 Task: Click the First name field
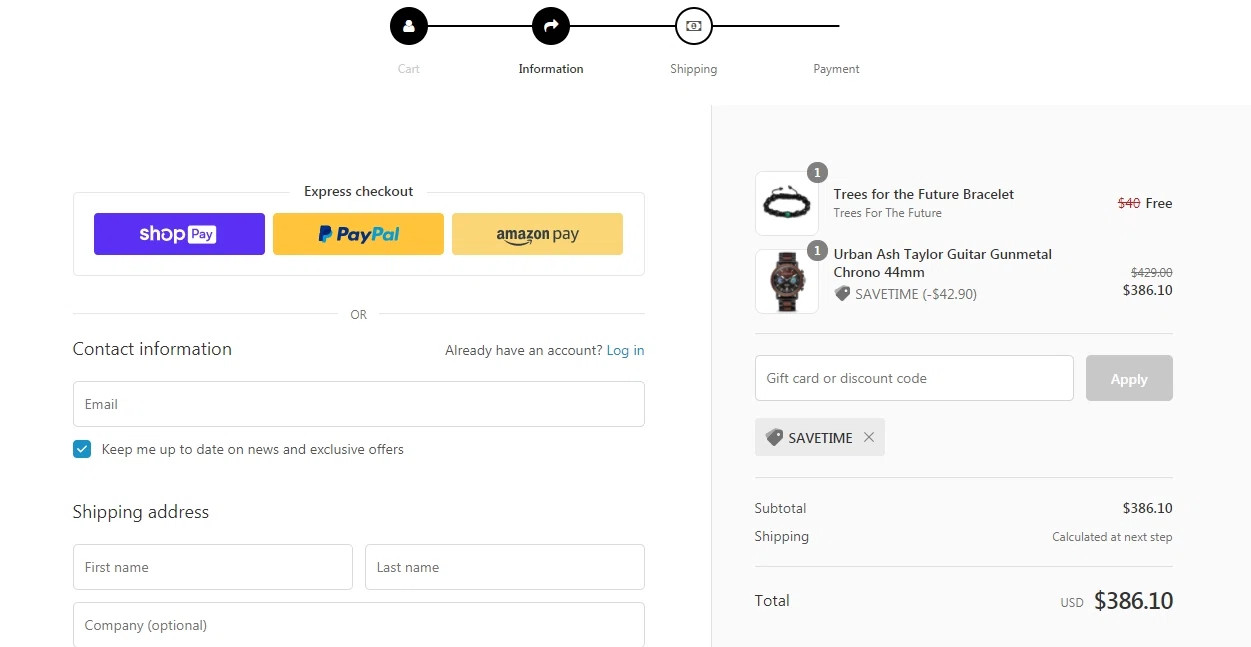pyautogui.click(x=212, y=567)
